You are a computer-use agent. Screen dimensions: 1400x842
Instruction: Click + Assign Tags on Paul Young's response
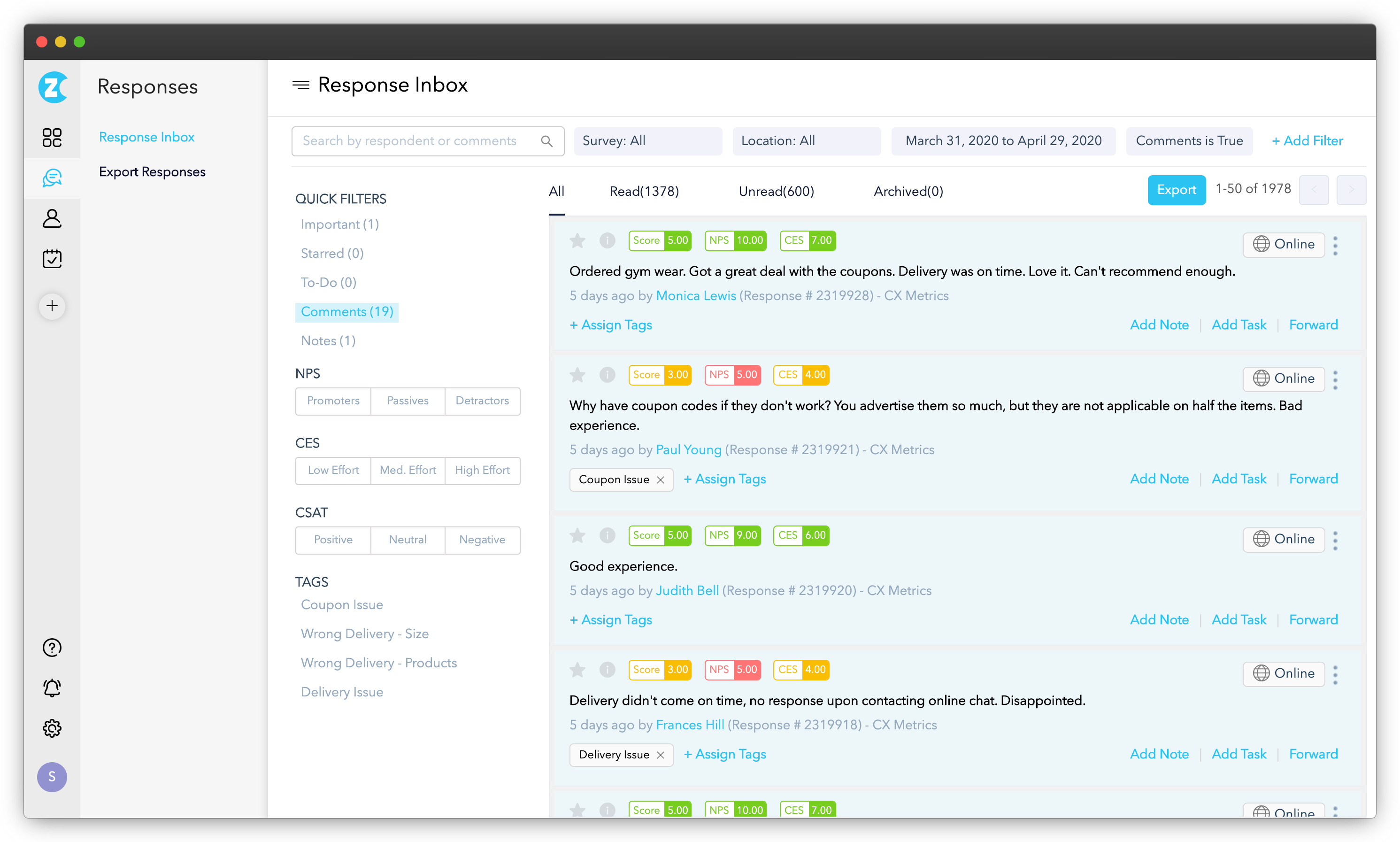725,479
